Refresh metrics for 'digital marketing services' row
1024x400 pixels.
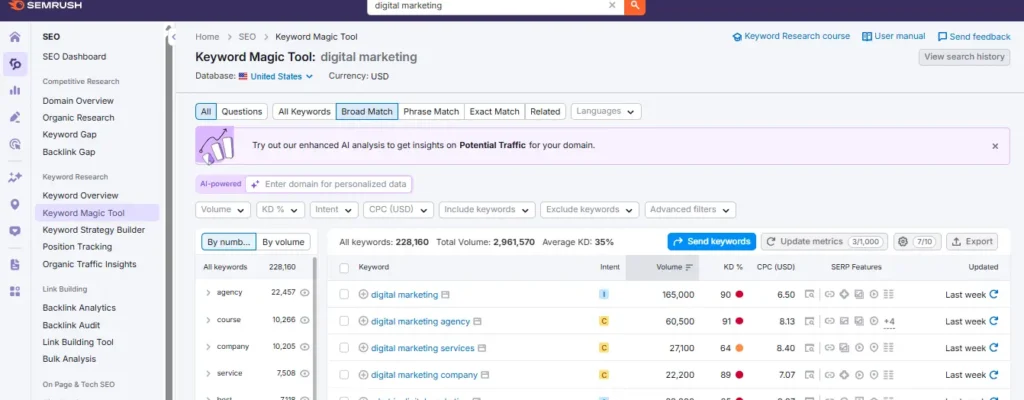[994, 348]
